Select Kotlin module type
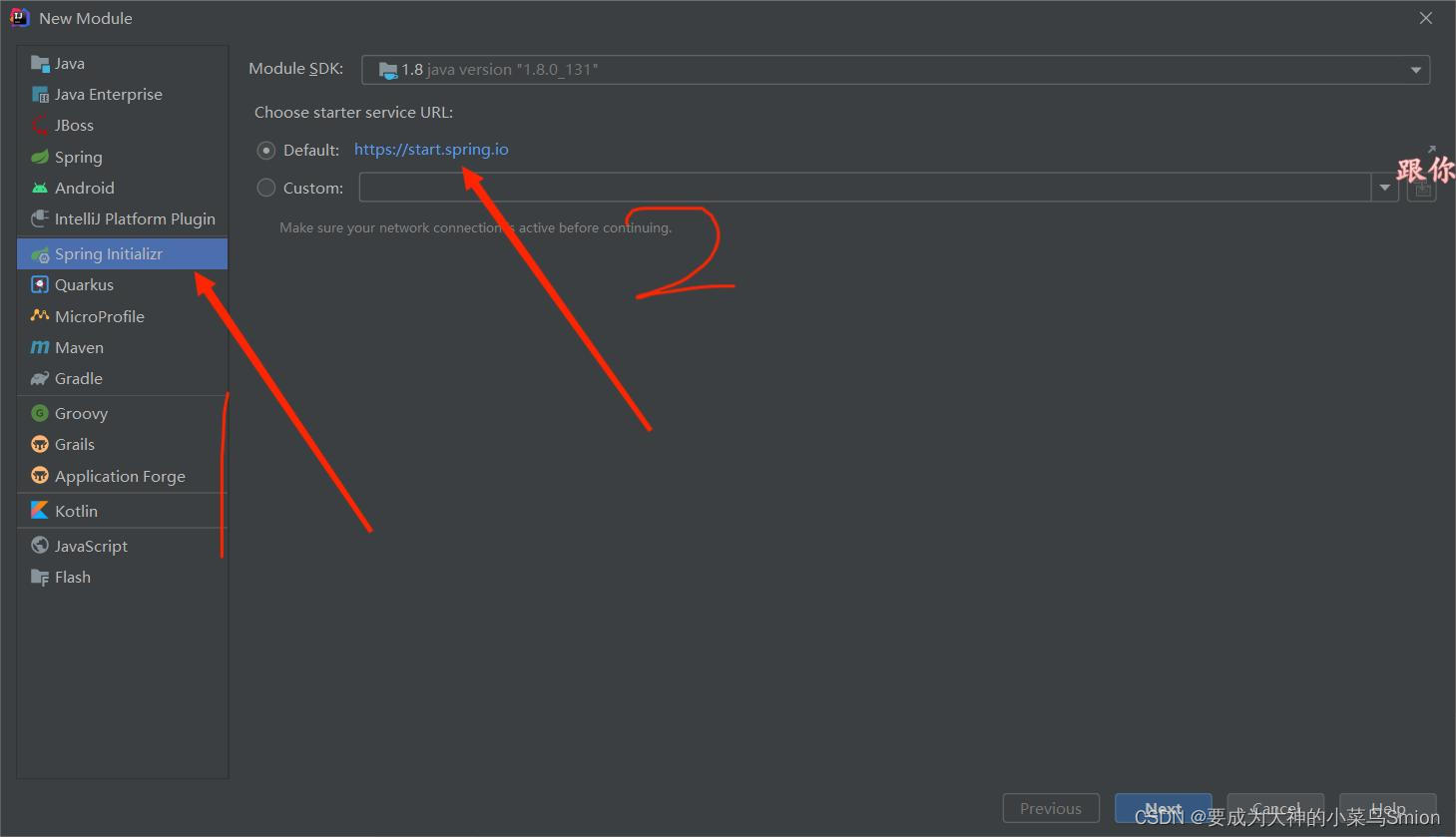 123,511
